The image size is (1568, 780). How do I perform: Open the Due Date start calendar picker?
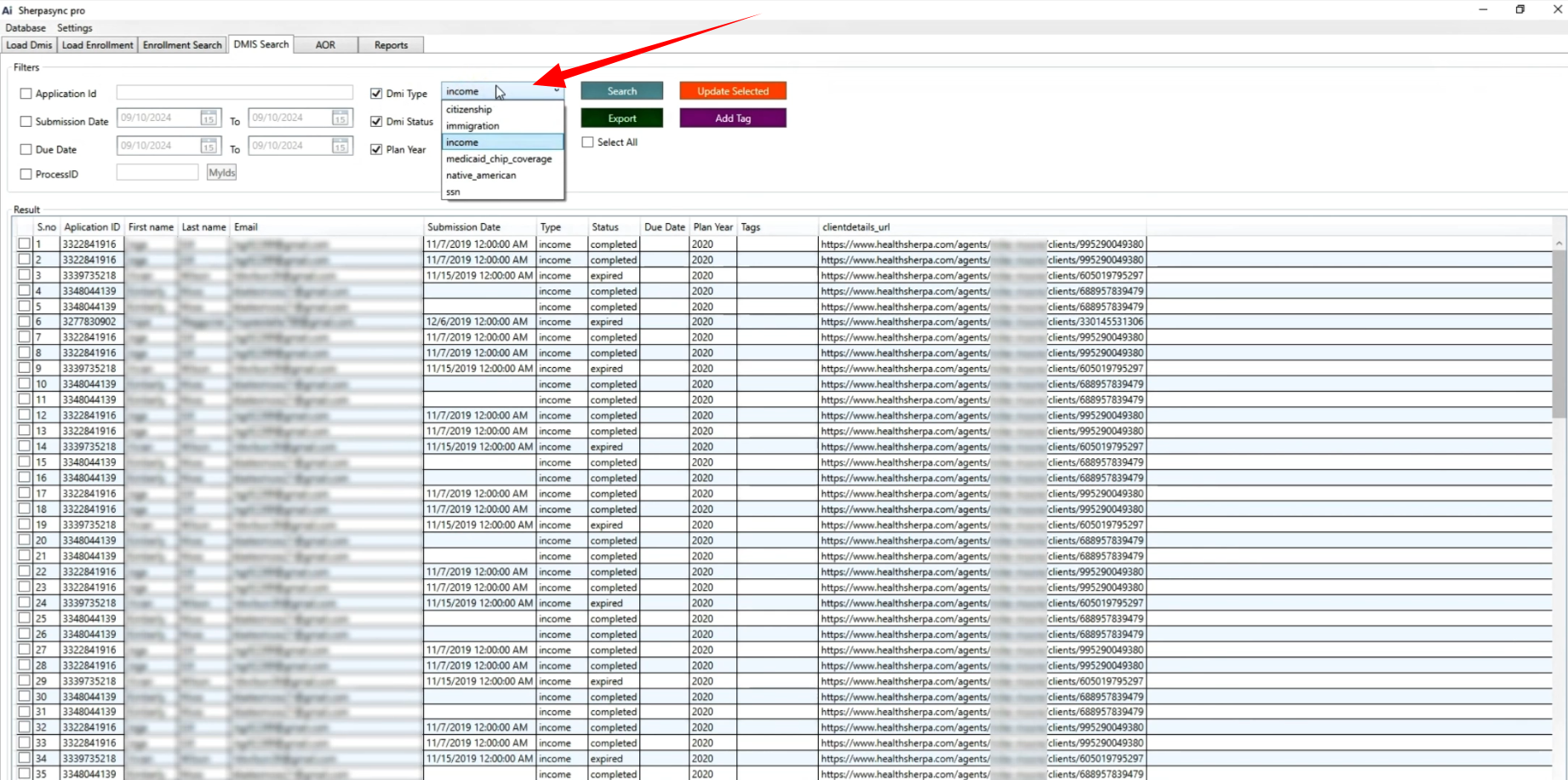[209, 146]
